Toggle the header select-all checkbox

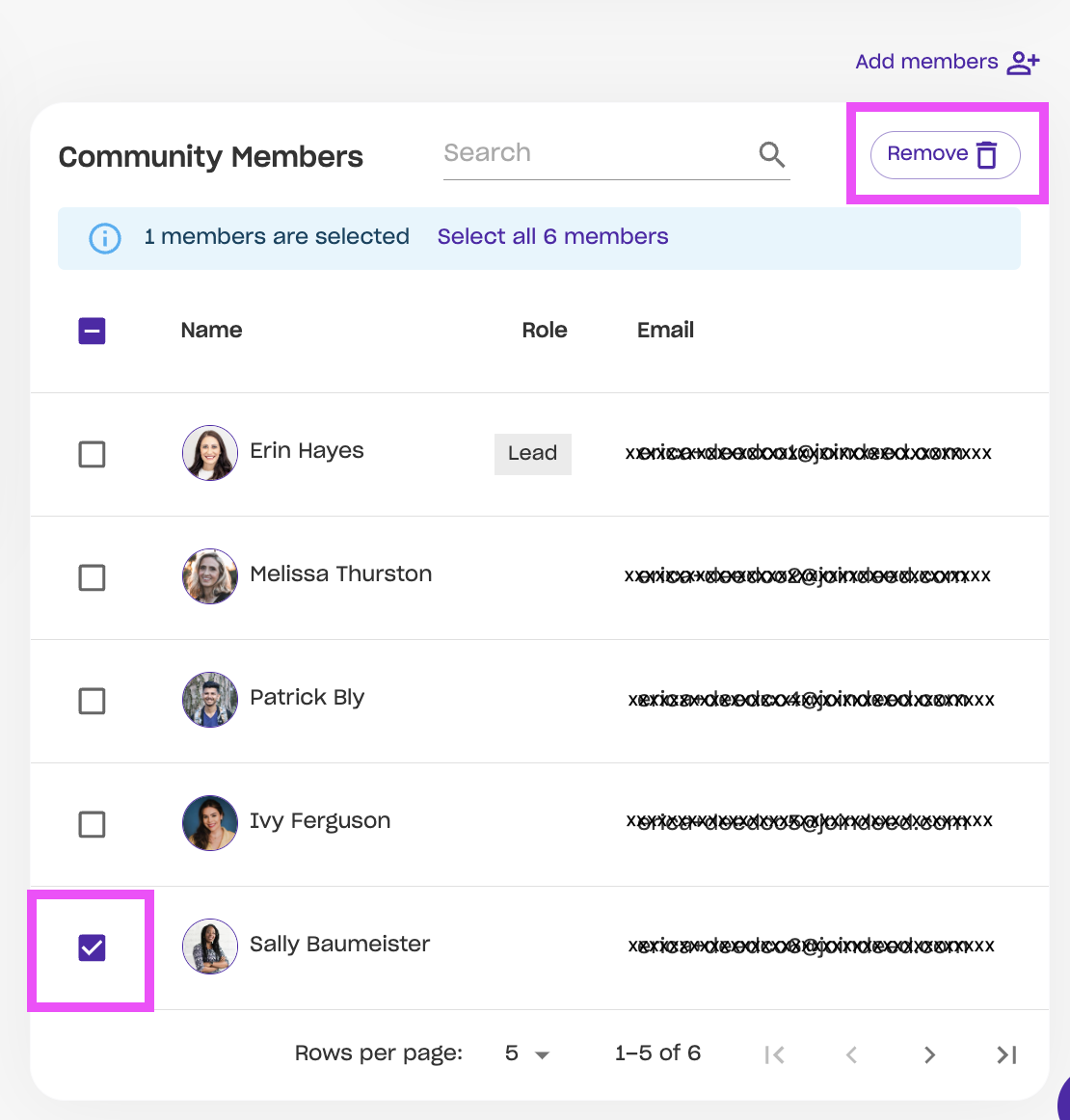93,331
